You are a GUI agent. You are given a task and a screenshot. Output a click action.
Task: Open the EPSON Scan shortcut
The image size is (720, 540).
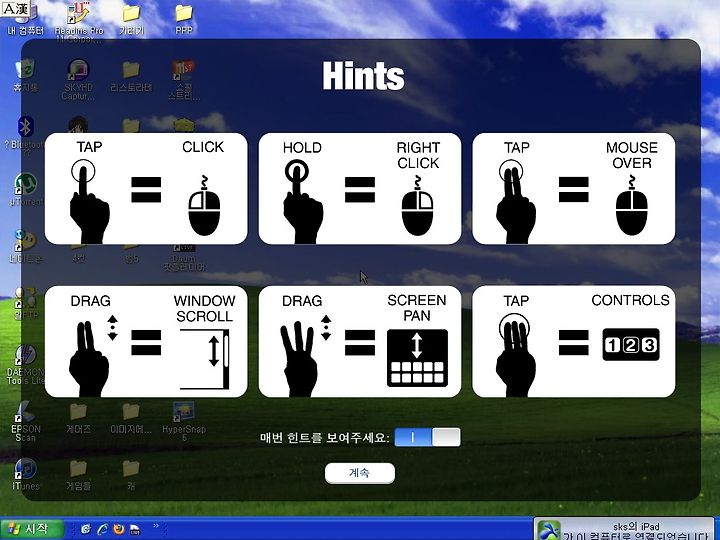coord(26,421)
